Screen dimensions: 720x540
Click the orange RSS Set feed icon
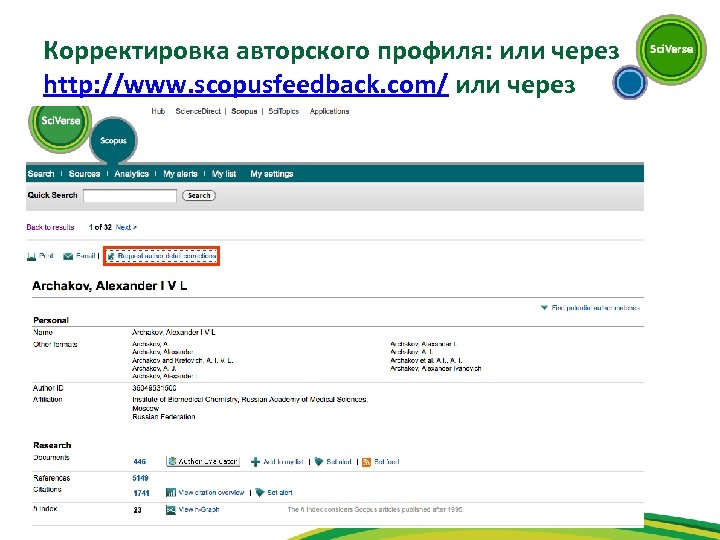(x=366, y=462)
